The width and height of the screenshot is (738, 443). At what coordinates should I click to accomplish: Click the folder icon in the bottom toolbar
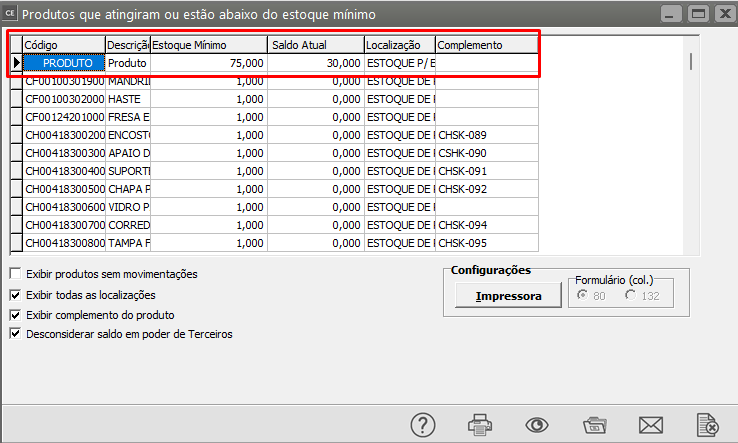(x=595, y=424)
